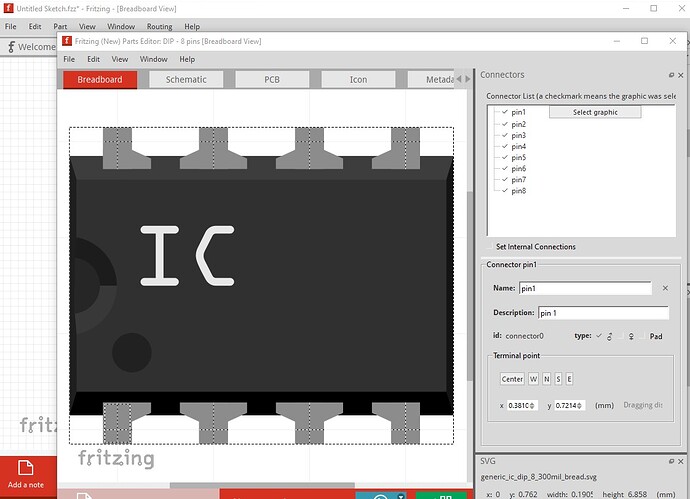Set terminal point to W
Screen dimensions: 690x499
coord(533,379)
